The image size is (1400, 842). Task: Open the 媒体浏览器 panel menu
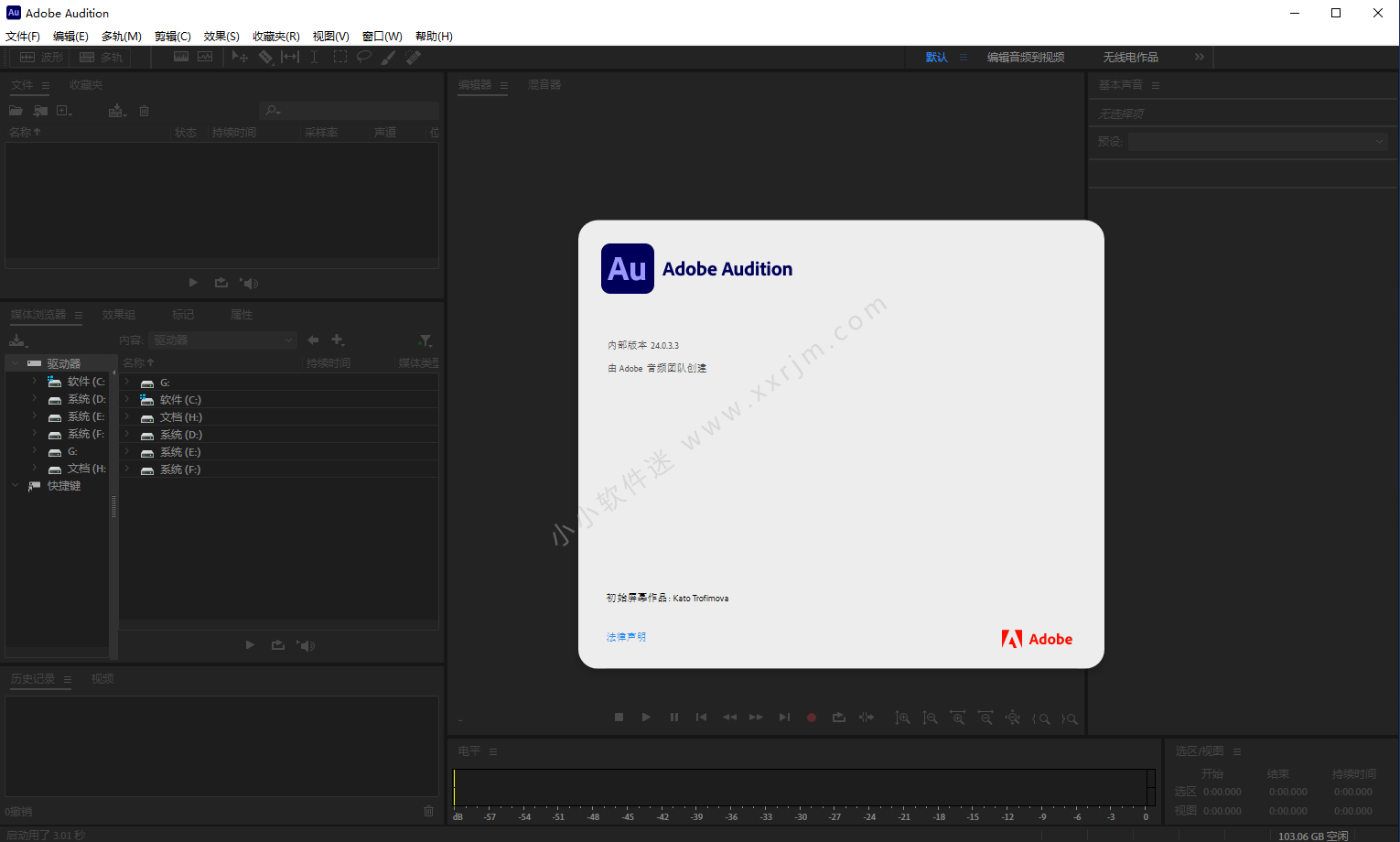tap(79, 315)
